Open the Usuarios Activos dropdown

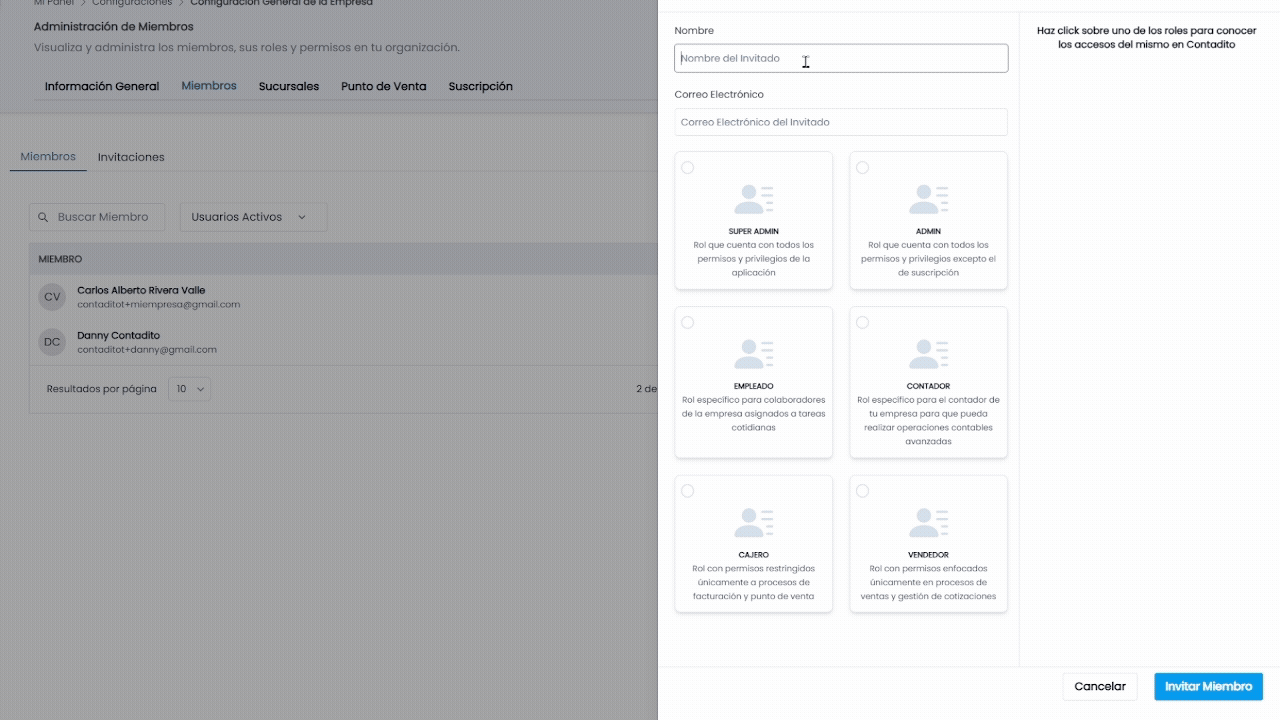click(253, 217)
